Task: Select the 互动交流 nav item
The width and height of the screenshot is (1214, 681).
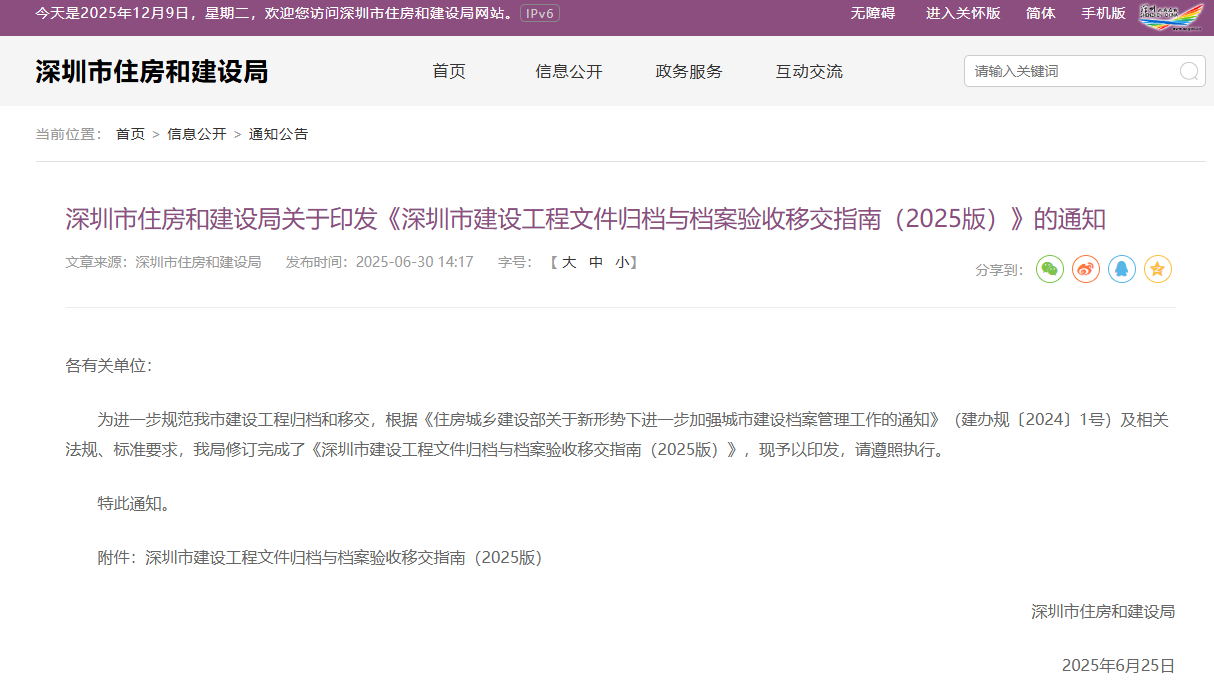Action: [x=808, y=71]
